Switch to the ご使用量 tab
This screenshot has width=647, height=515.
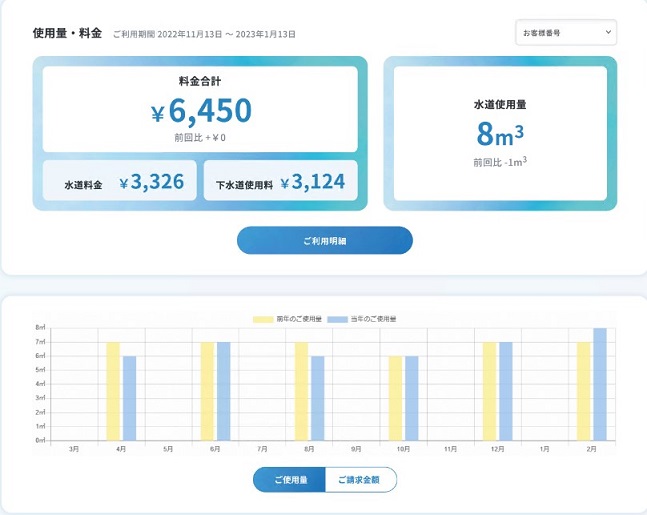click(x=288, y=480)
